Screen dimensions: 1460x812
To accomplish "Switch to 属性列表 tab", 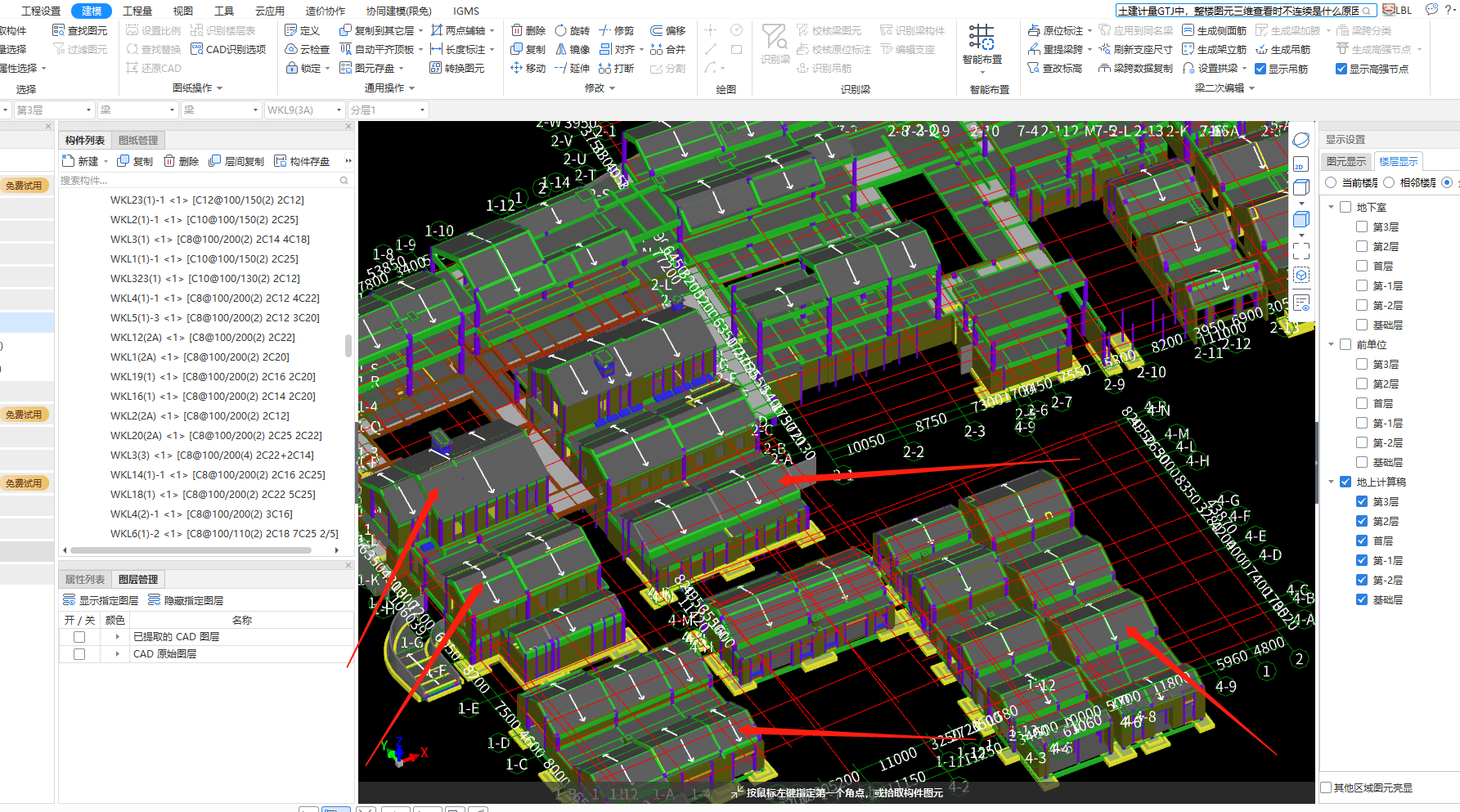I will point(85,580).
